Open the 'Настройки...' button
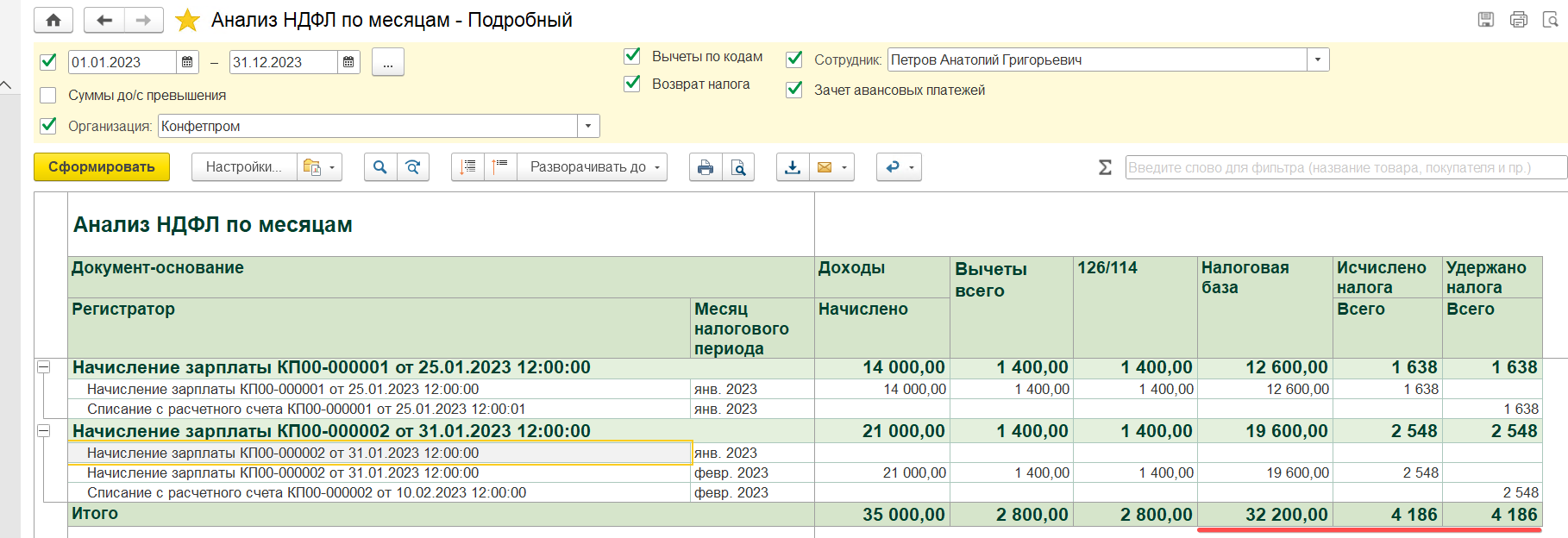 (243, 167)
